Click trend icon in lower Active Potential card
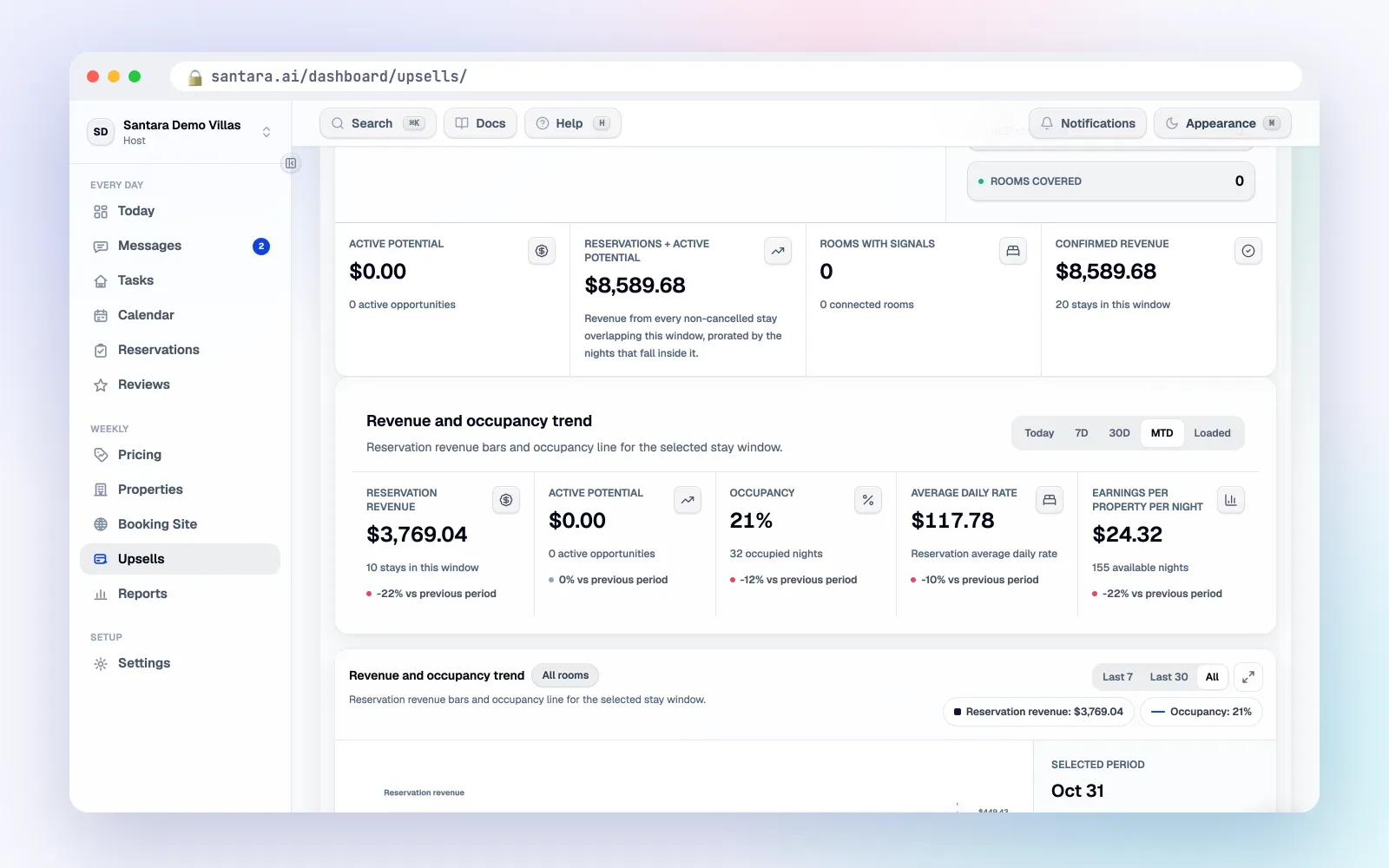This screenshot has width=1389, height=868. click(688, 500)
